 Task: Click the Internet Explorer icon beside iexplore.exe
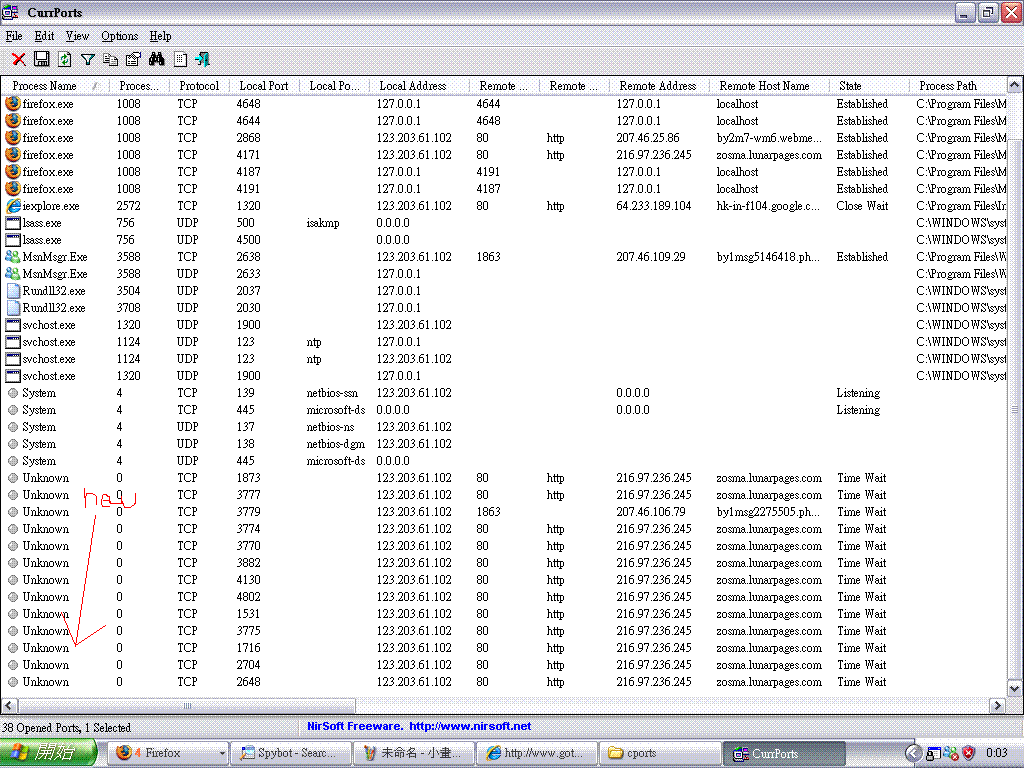pyautogui.click(x=12, y=206)
